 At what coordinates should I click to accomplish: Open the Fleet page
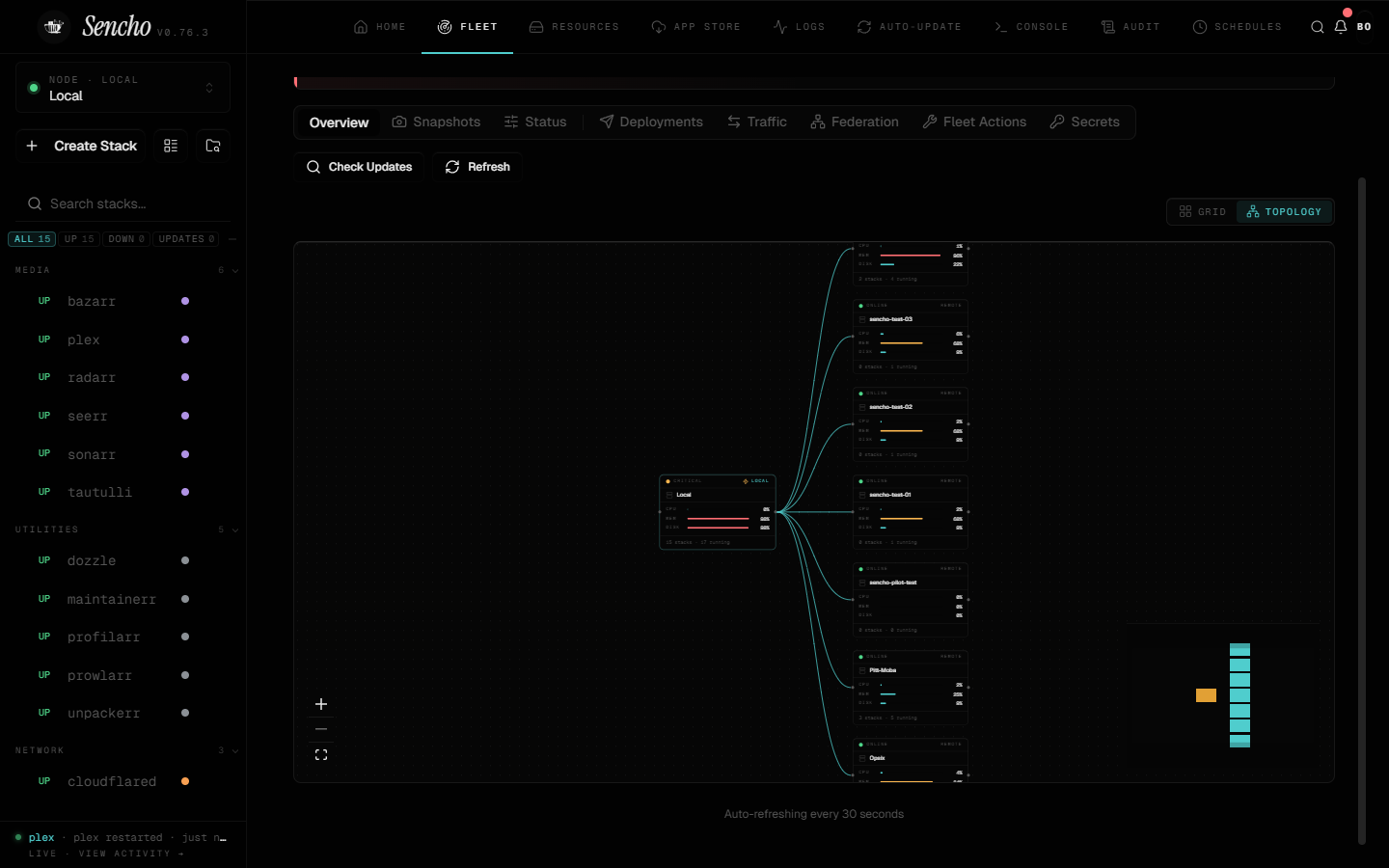(x=468, y=27)
